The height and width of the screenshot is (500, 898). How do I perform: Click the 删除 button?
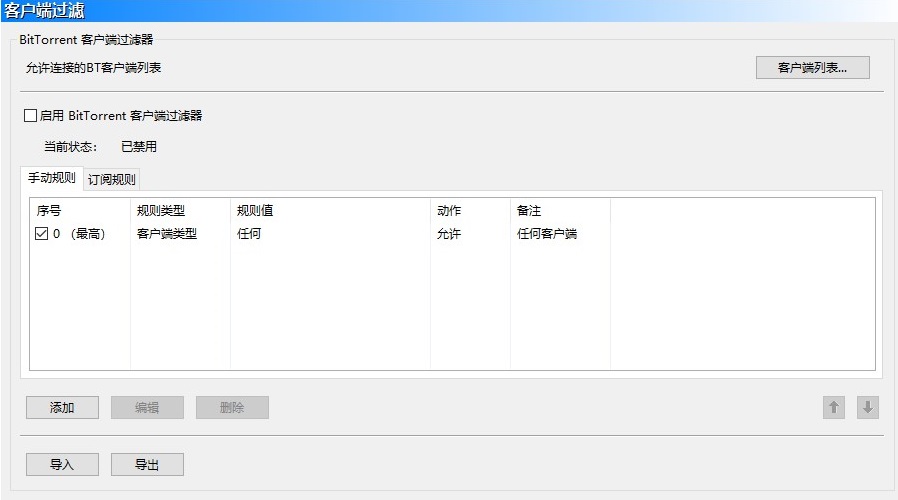(232, 408)
